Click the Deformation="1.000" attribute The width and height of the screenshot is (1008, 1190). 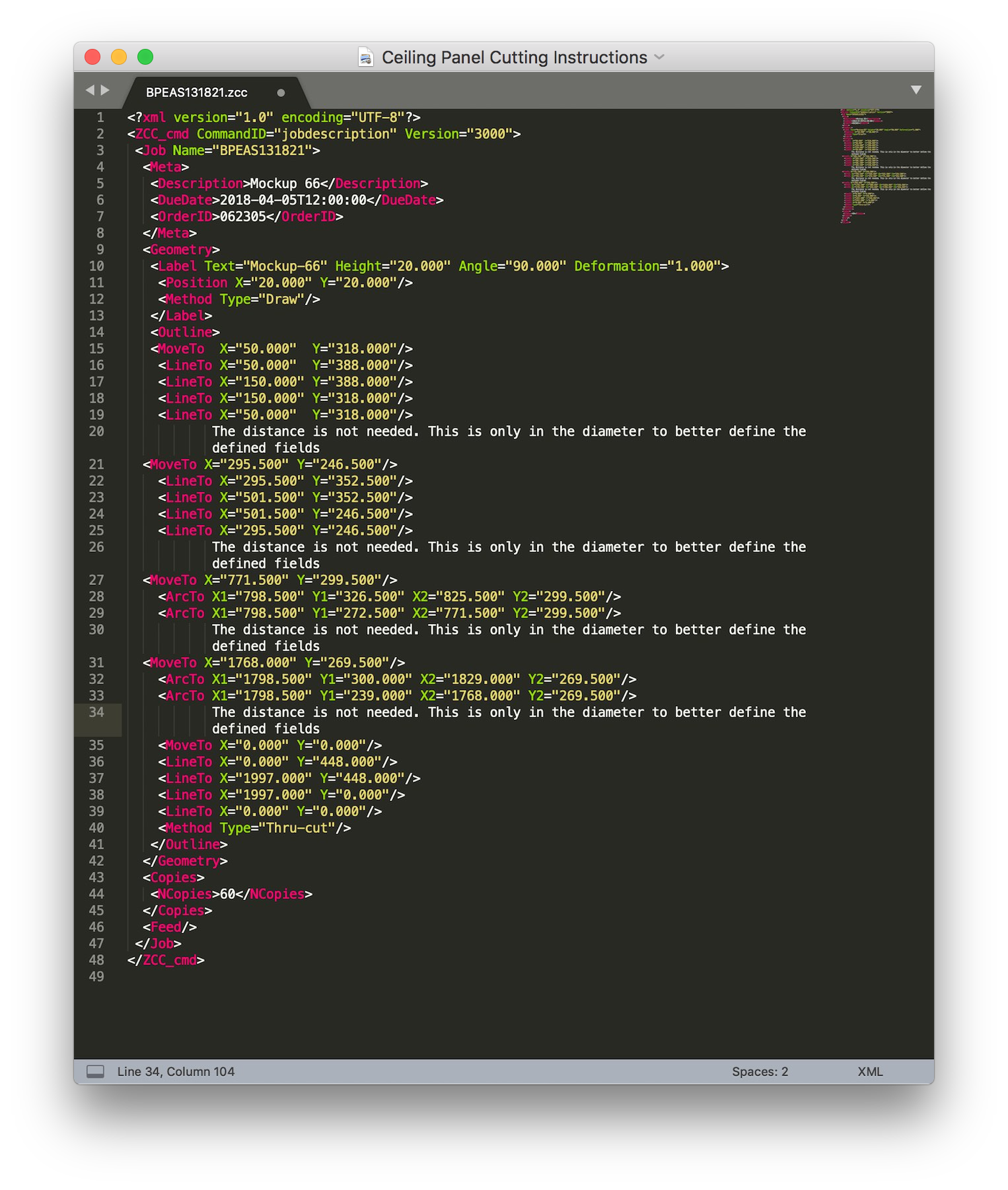[x=647, y=266]
